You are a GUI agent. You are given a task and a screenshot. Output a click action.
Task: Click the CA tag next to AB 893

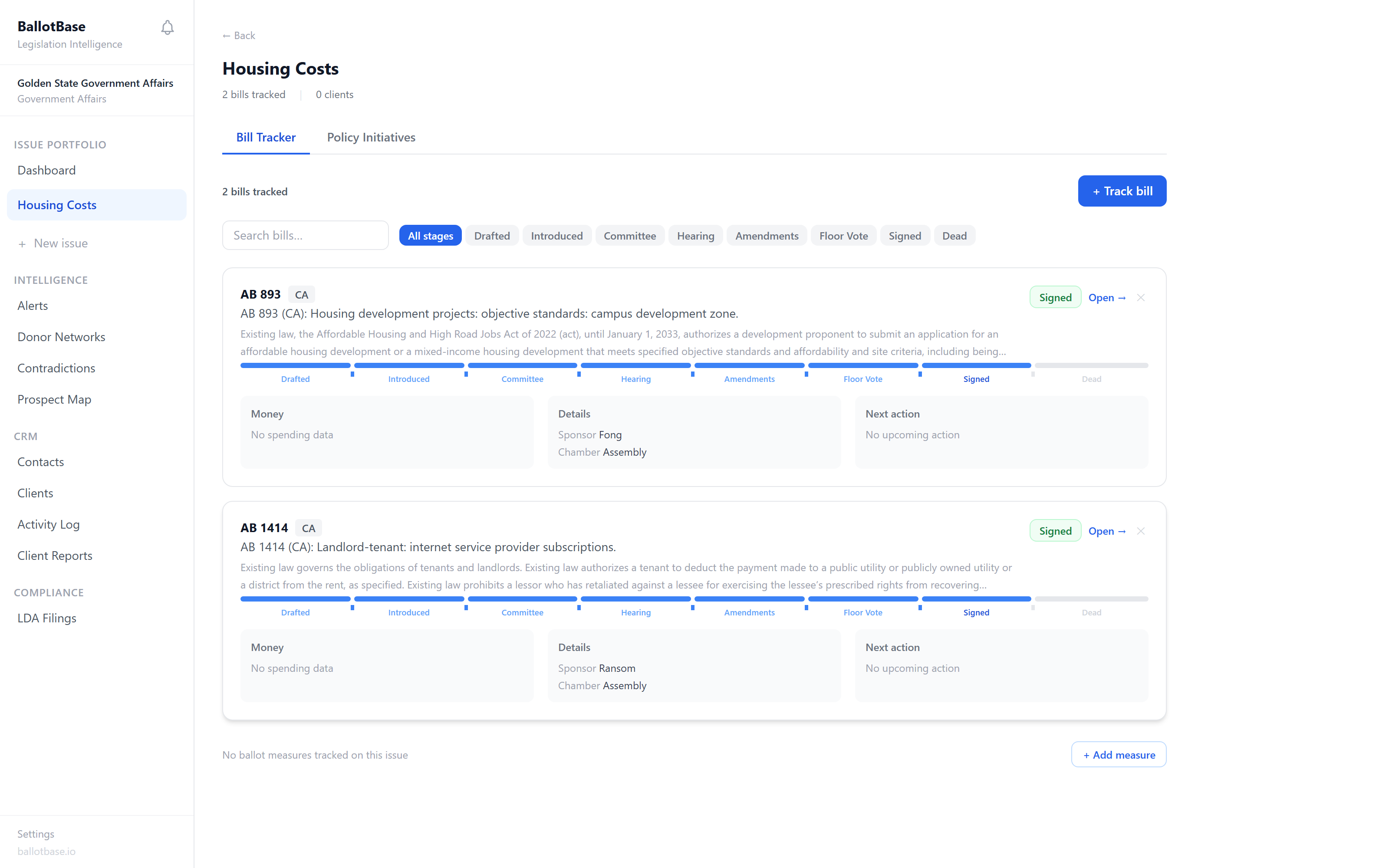[x=301, y=295]
